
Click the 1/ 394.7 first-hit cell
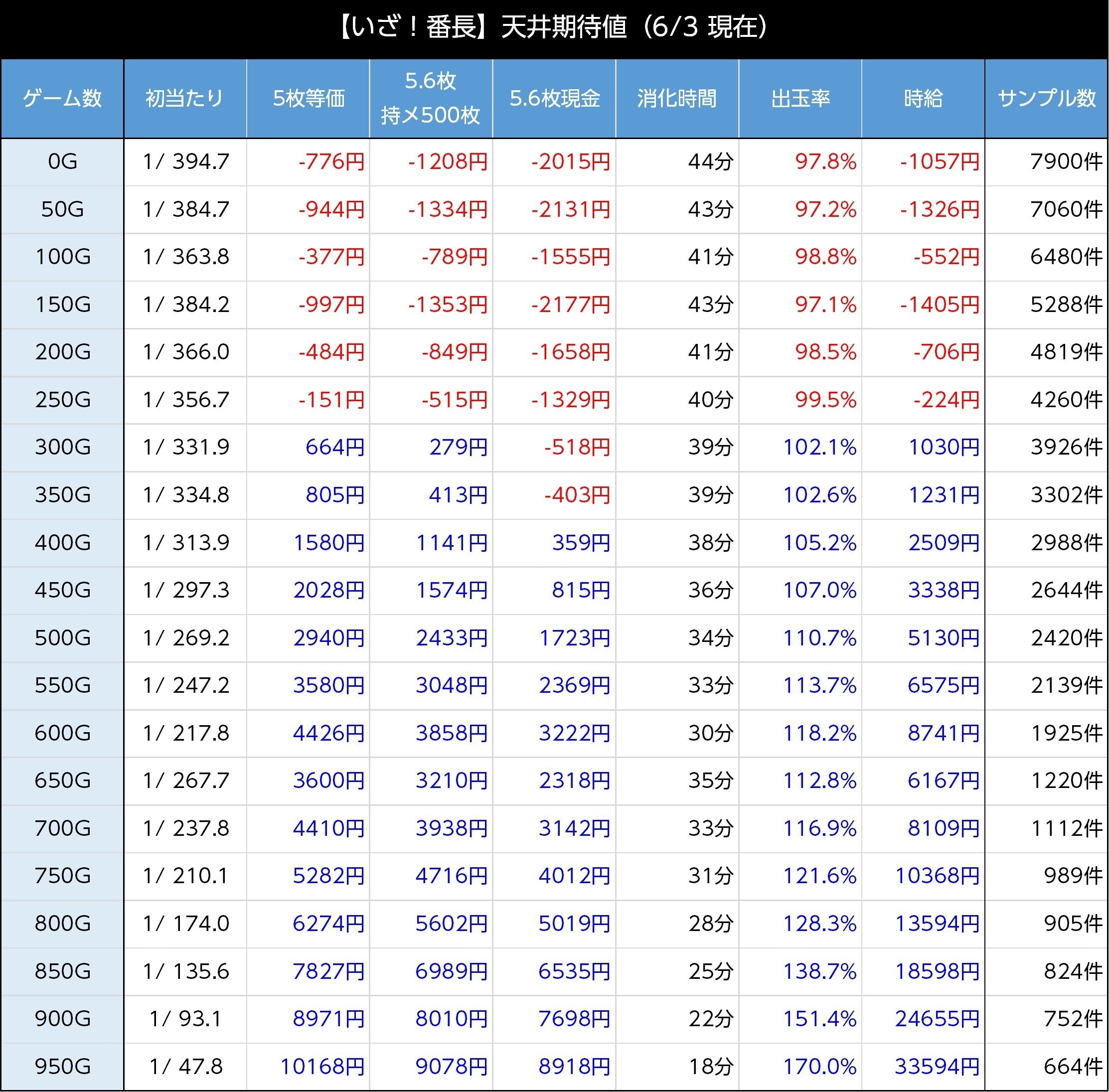pos(185,162)
